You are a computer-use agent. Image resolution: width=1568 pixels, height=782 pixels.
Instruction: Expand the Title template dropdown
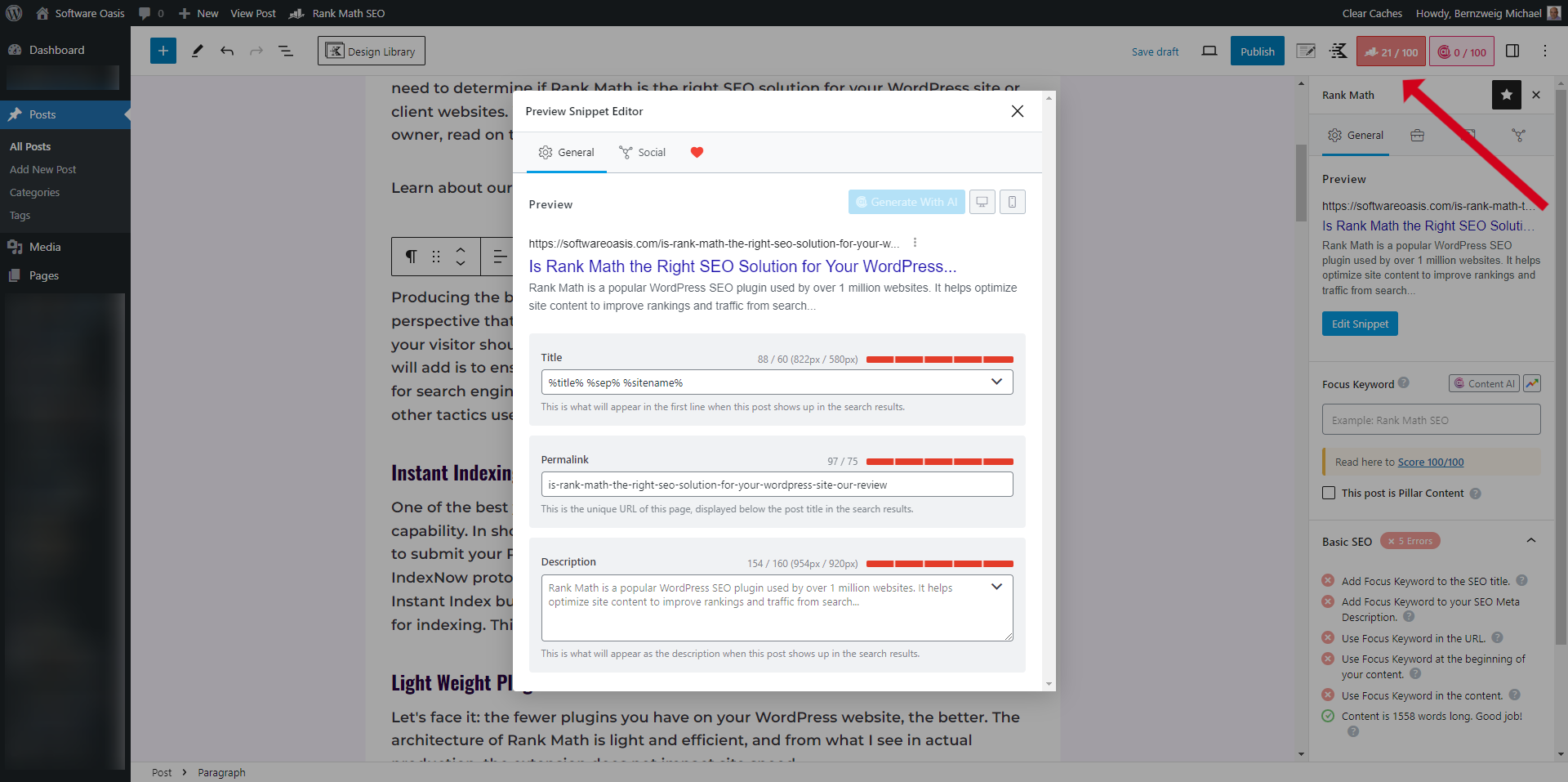[x=996, y=382]
